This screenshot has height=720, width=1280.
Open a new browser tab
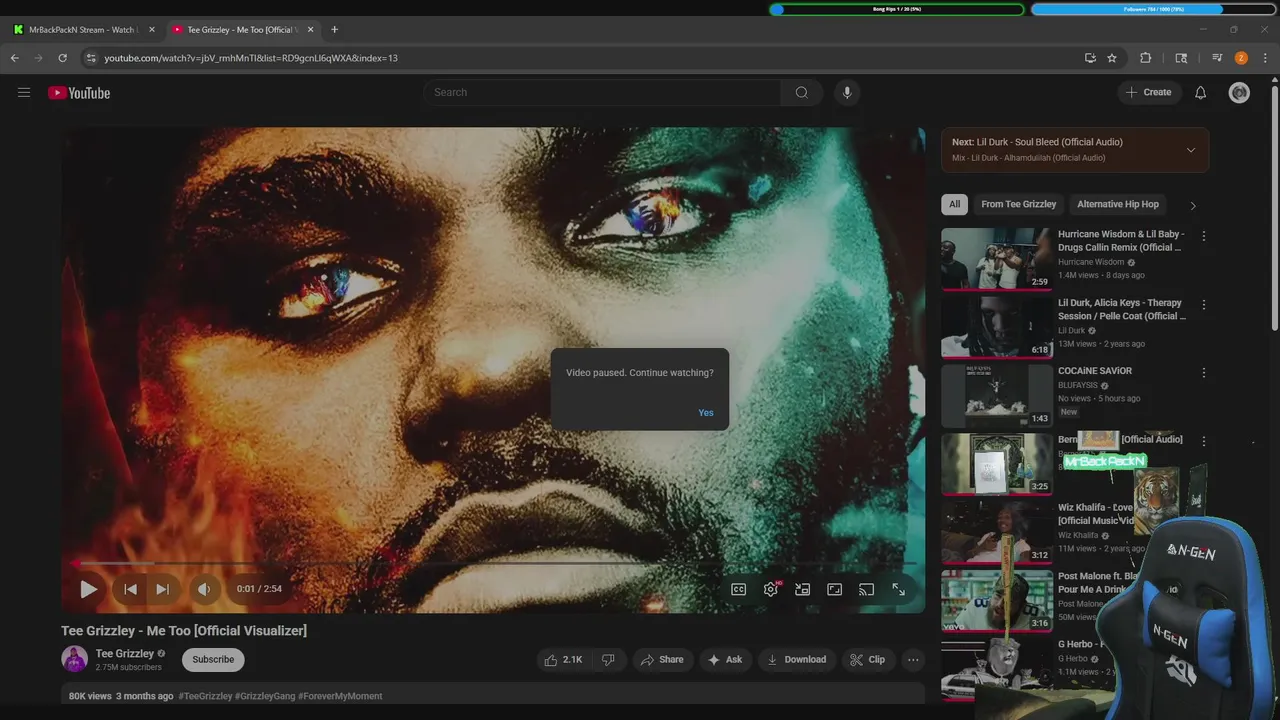tap(334, 30)
